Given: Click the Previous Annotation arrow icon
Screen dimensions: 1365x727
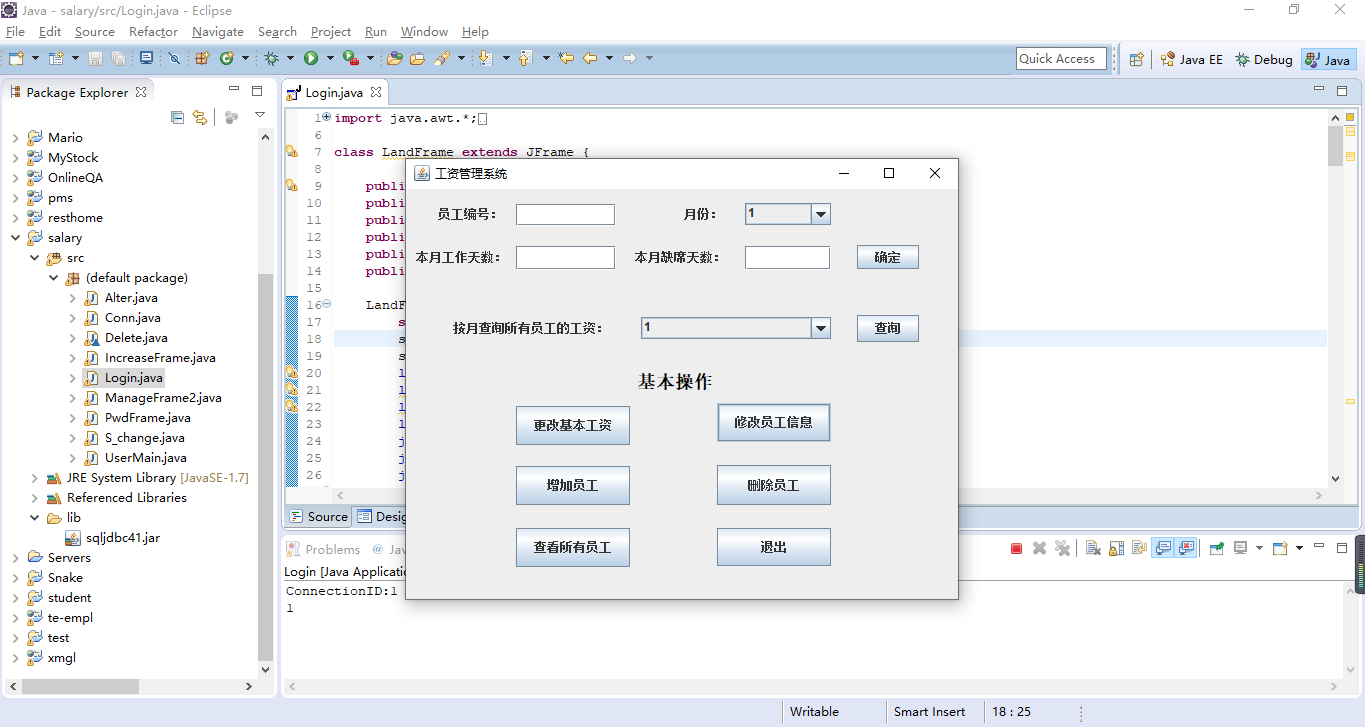Looking at the screenshot, I should [x=527, y=58].
